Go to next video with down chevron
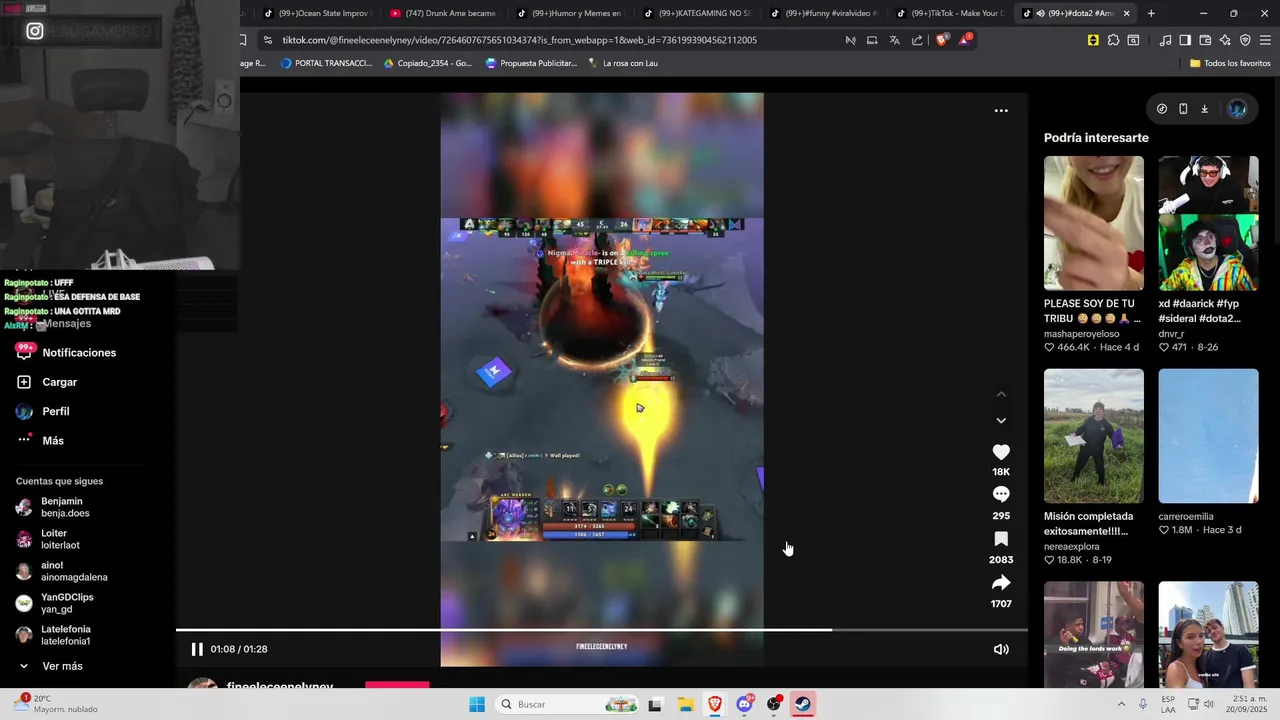The height and width of the screenshot is (720, 1280). (x=1001, y=421)
